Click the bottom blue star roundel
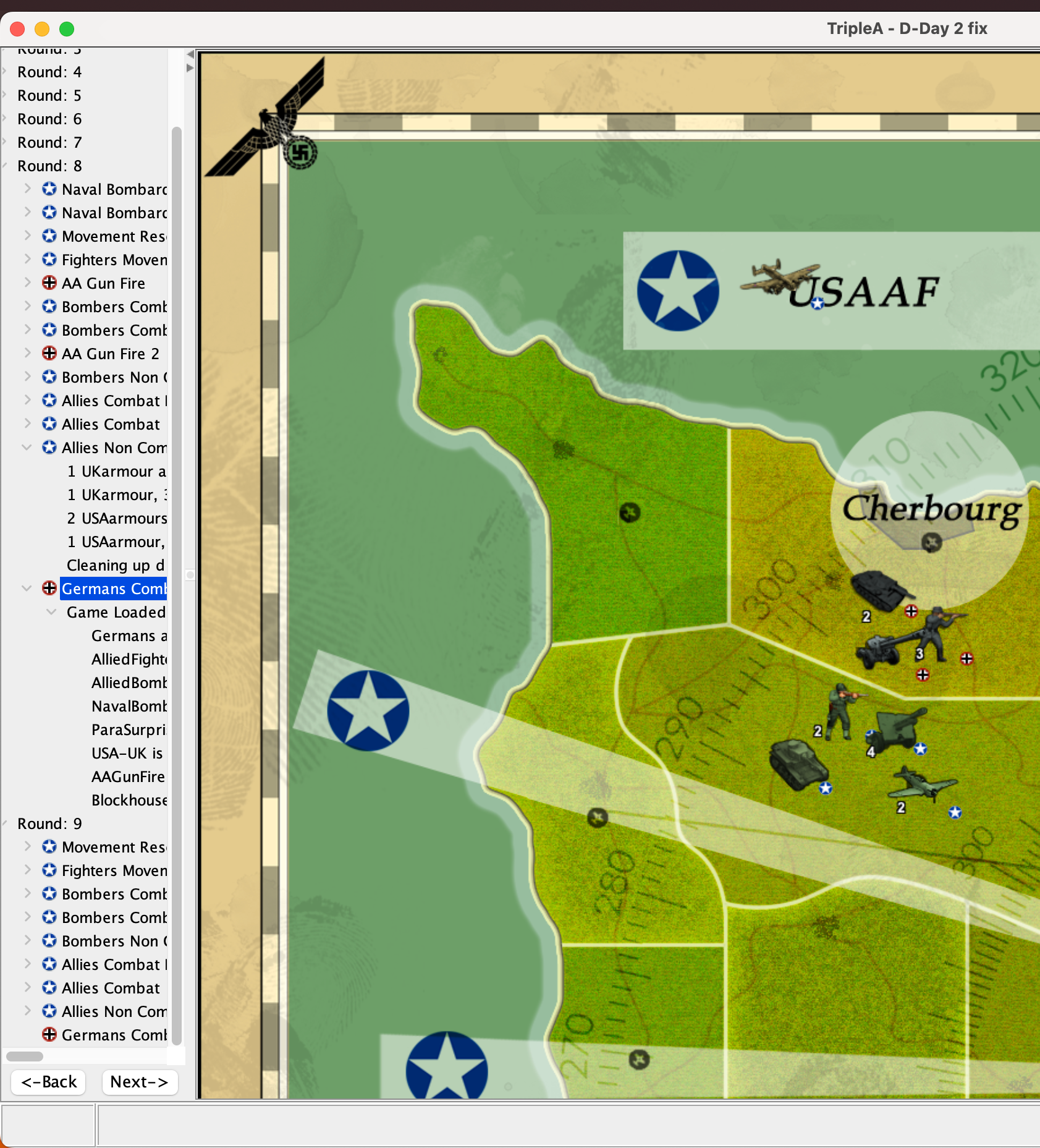 click(x=447, y=1065)
